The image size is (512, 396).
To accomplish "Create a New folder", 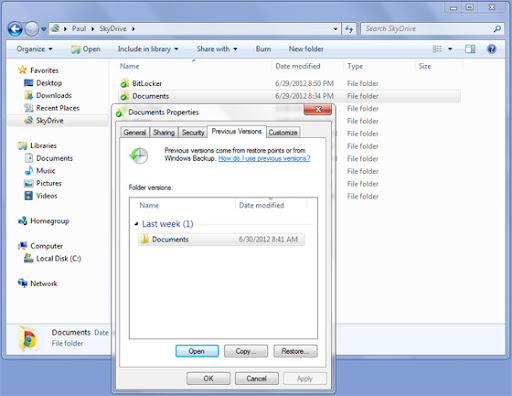I will (306, 49).
